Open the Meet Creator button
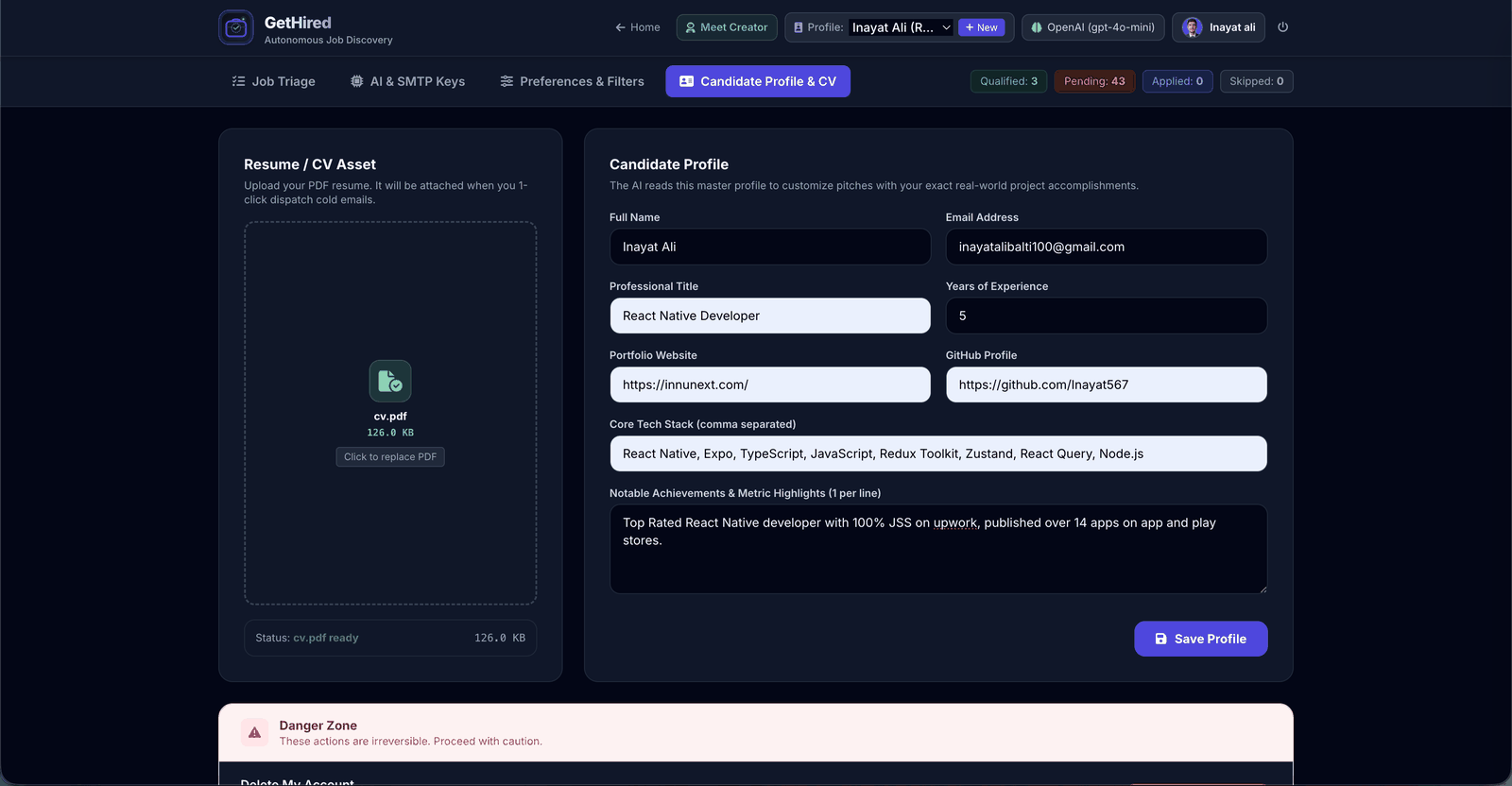 (x=727, y=27)
